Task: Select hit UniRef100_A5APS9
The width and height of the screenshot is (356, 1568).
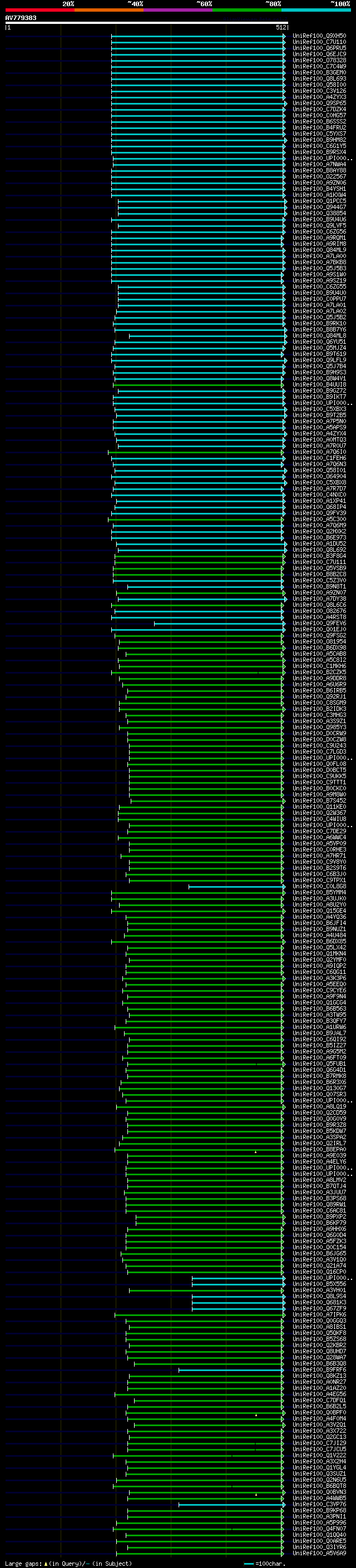Action: 319,428
